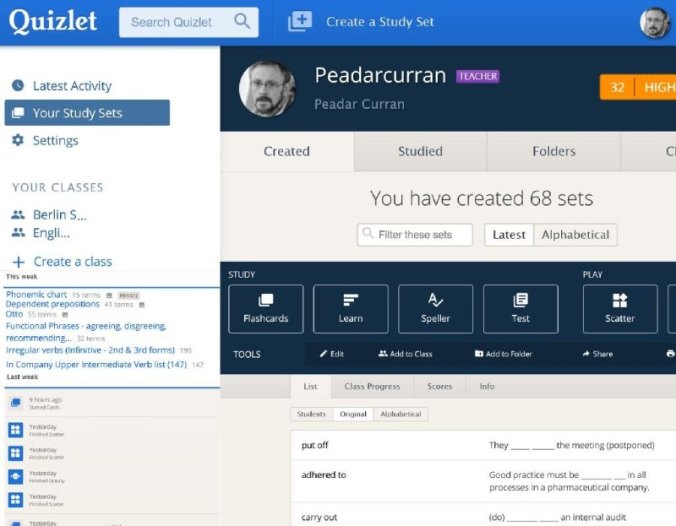
Task: Click the Create a Study Set plus icon
Action: (300, 21)
